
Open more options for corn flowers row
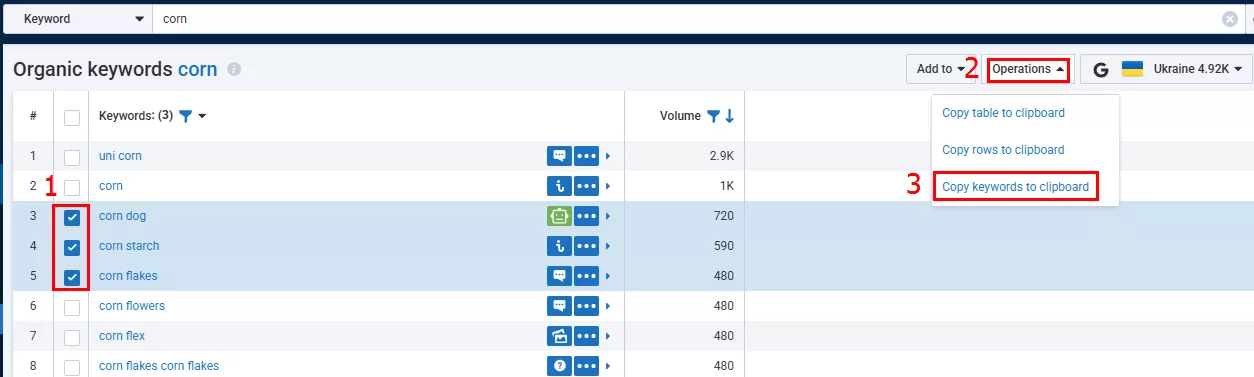point(587,306)
